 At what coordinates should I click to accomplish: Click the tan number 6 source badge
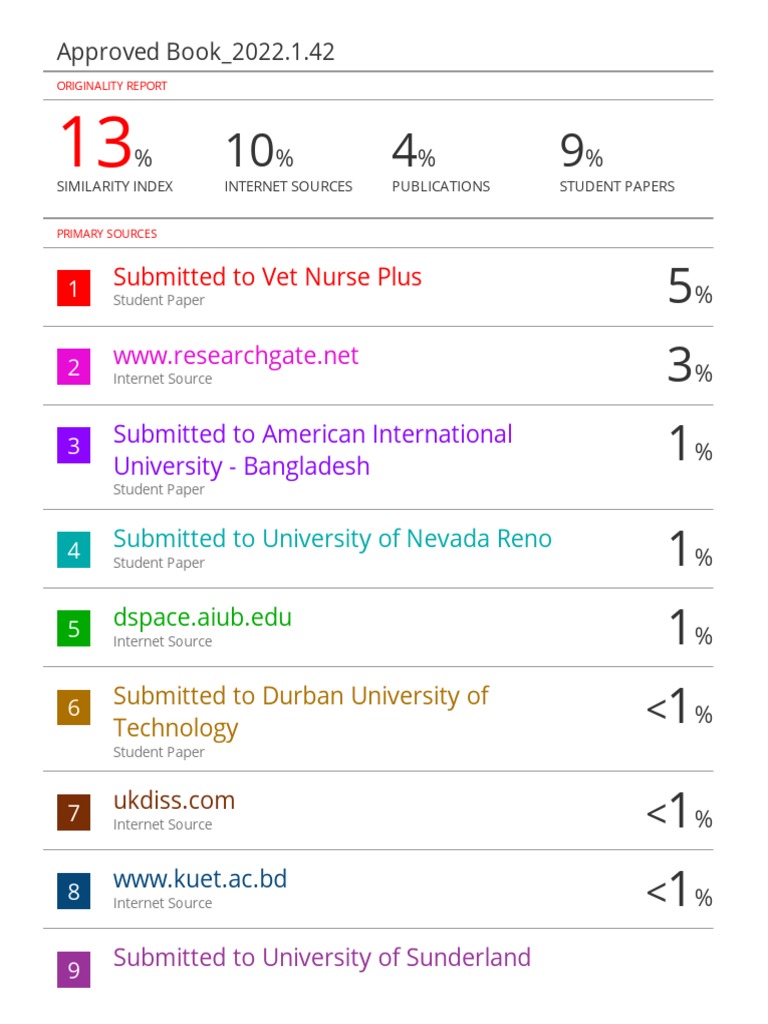point(74,708)
